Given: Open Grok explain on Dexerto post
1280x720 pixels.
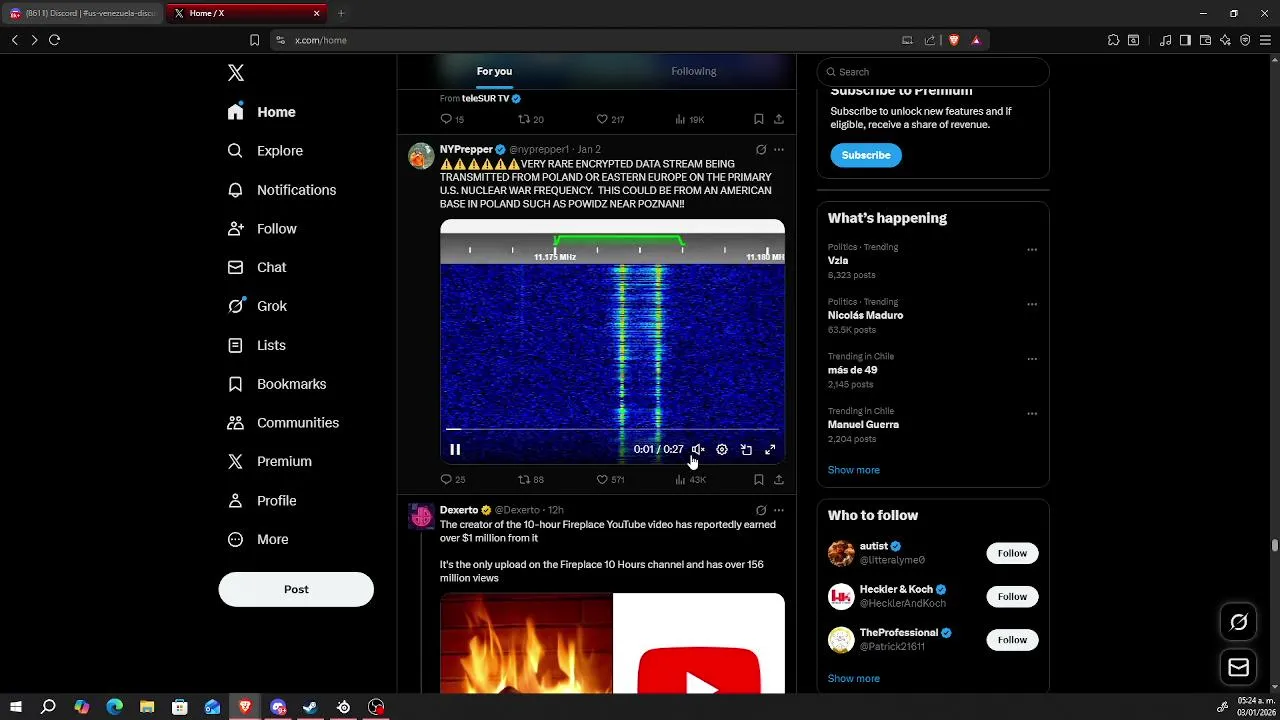Looking at the screenshot, I should (761, 510).
